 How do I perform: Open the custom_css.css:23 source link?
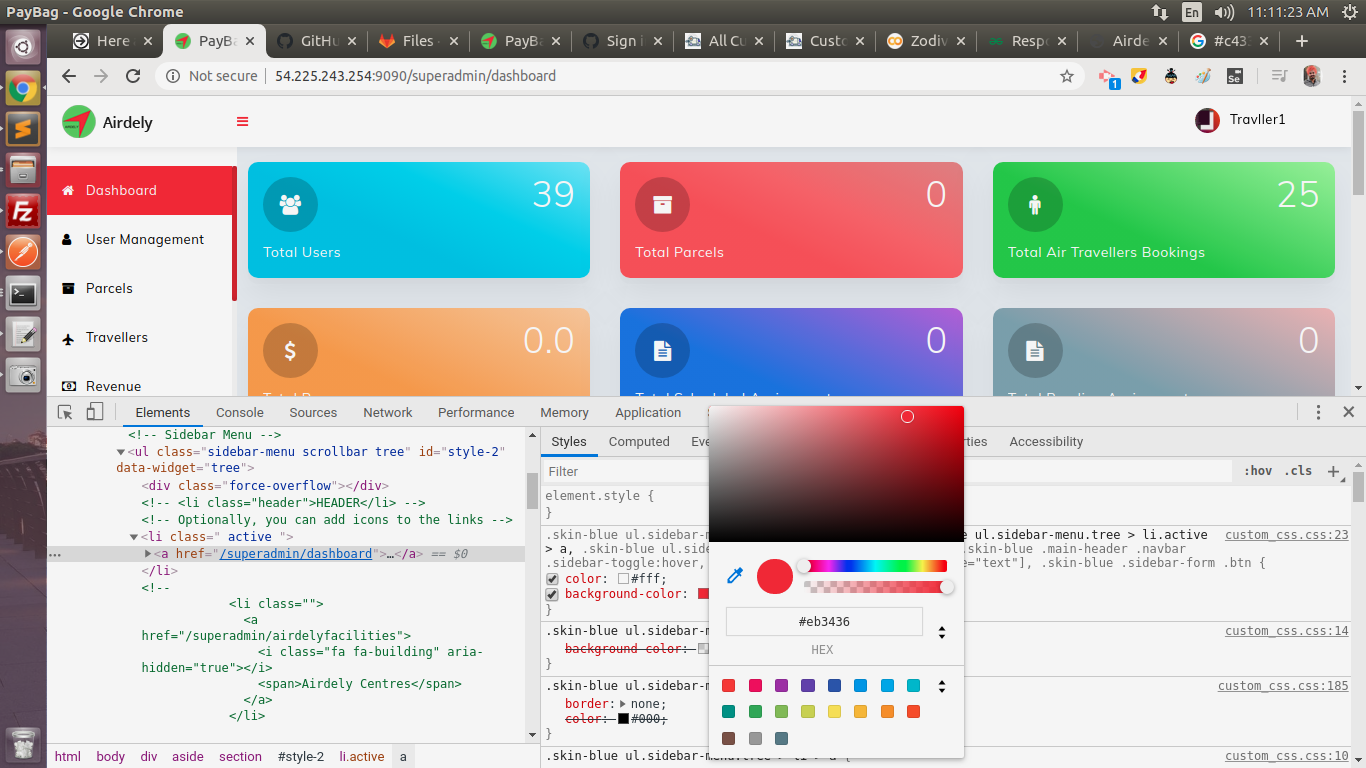click(1286, 535)
